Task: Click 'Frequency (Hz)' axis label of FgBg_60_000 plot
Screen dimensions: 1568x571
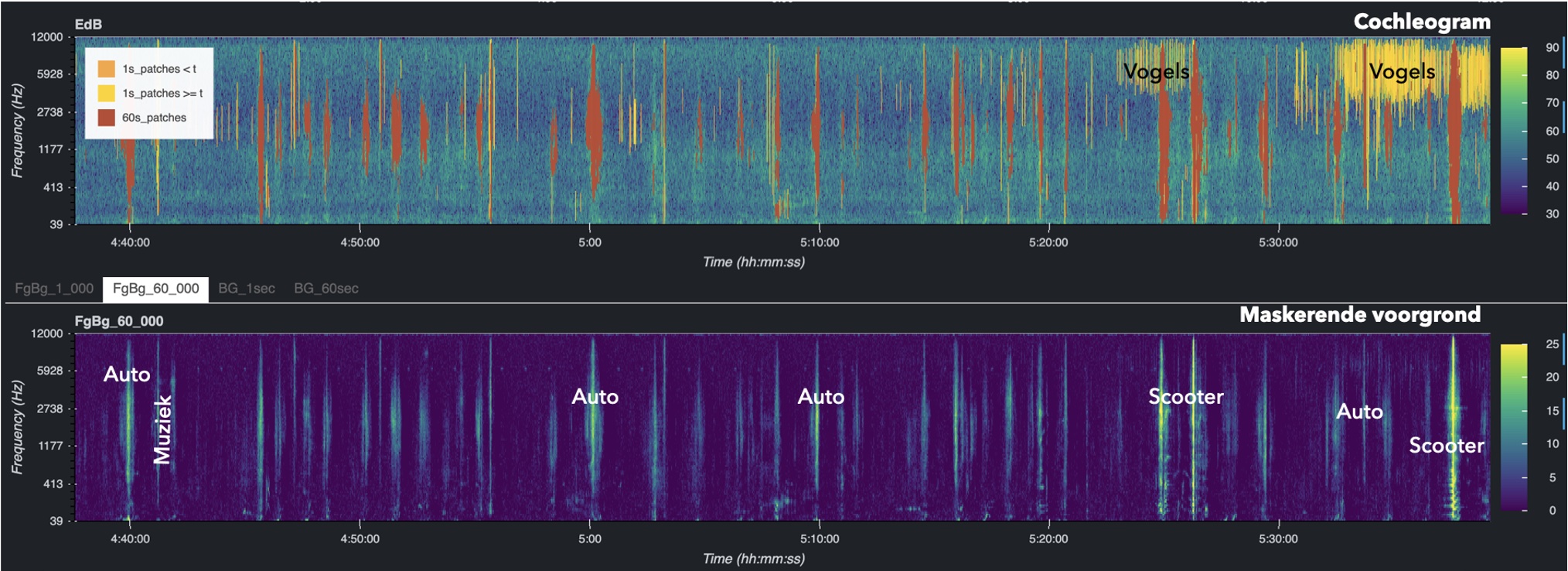Action: (17, 427)
